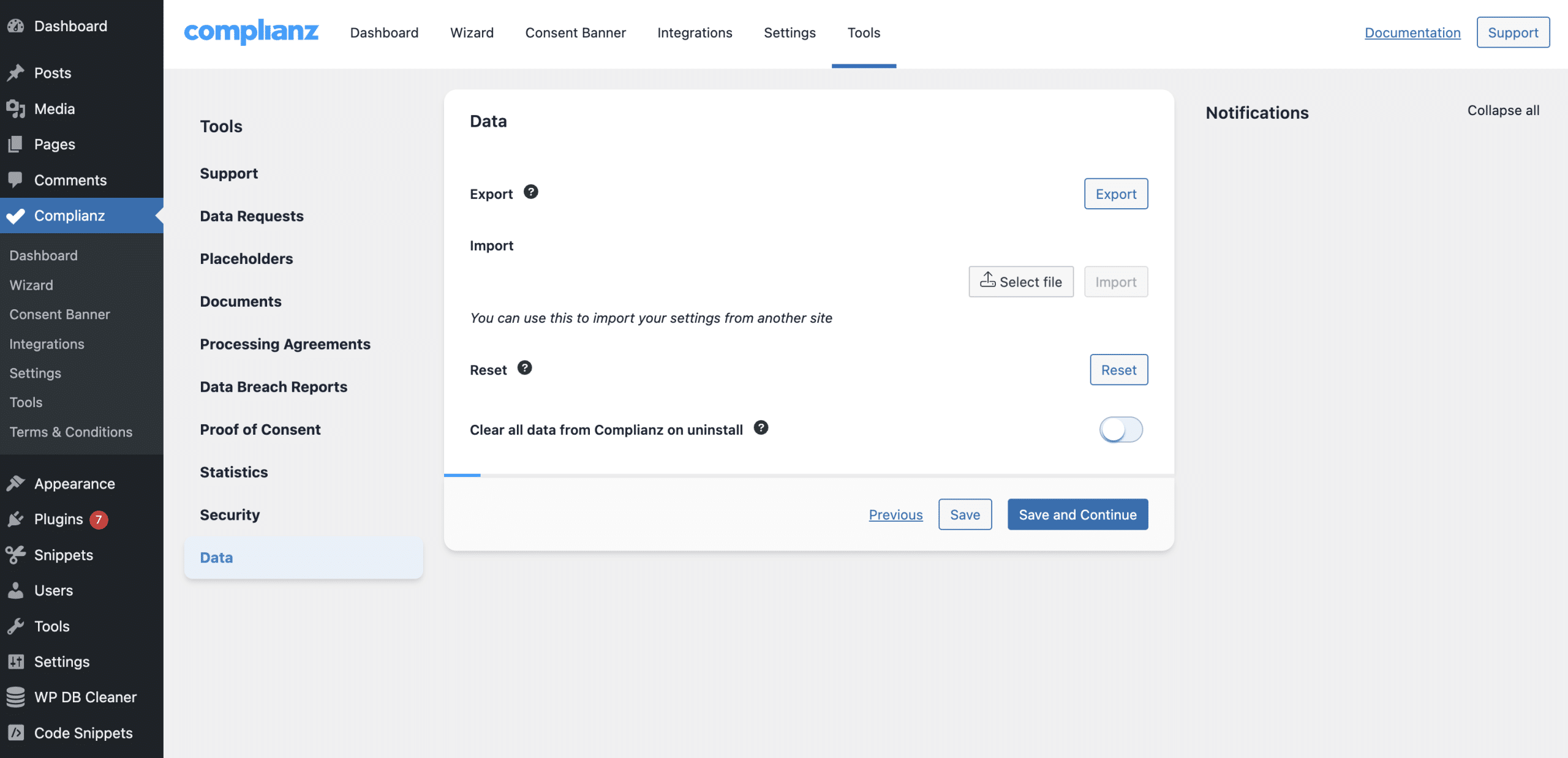Screen dimensions: 1568x758
Task: Open Complianz submenu Consent Banner
Action: (59, 314)
